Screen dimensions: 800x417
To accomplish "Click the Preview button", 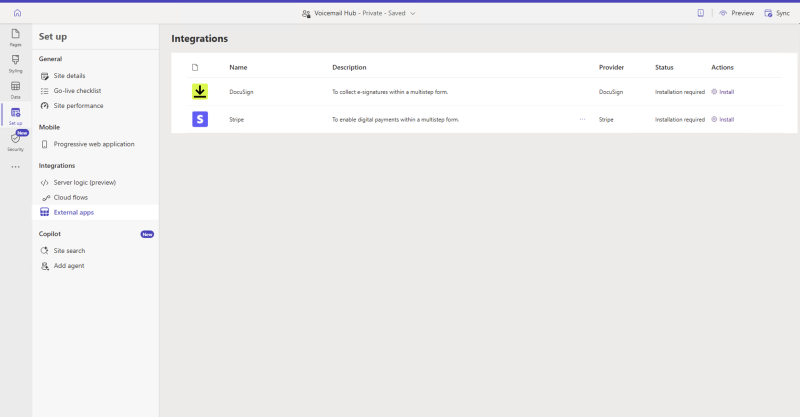I will click(737, 13).
